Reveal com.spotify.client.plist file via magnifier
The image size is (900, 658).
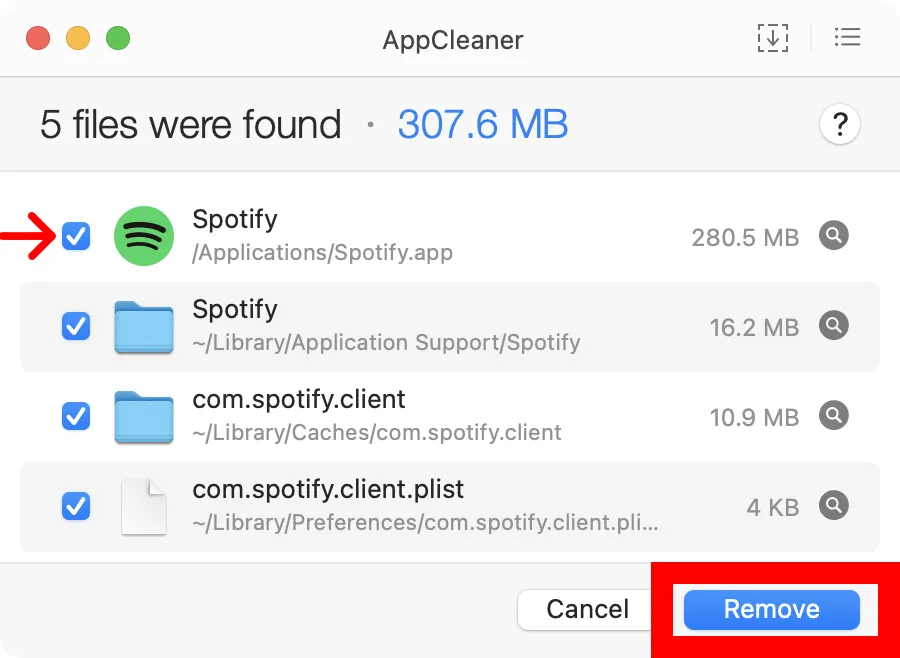(834, 505)
